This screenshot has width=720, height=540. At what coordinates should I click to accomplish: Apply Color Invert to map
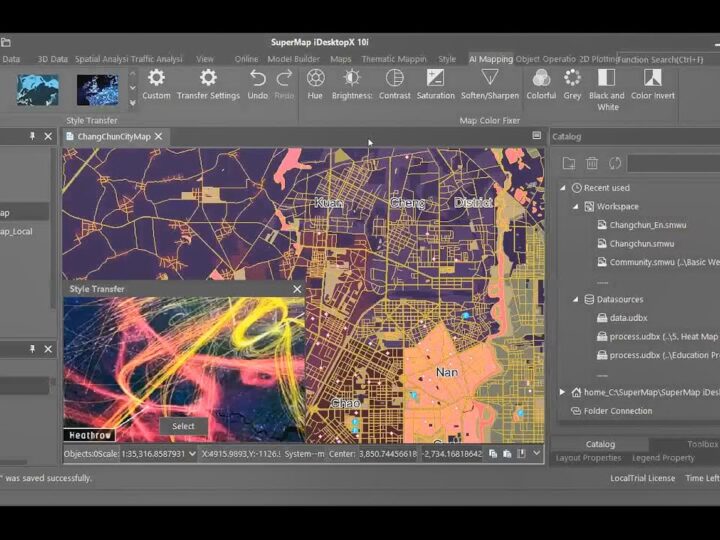[x=652, y=84]
